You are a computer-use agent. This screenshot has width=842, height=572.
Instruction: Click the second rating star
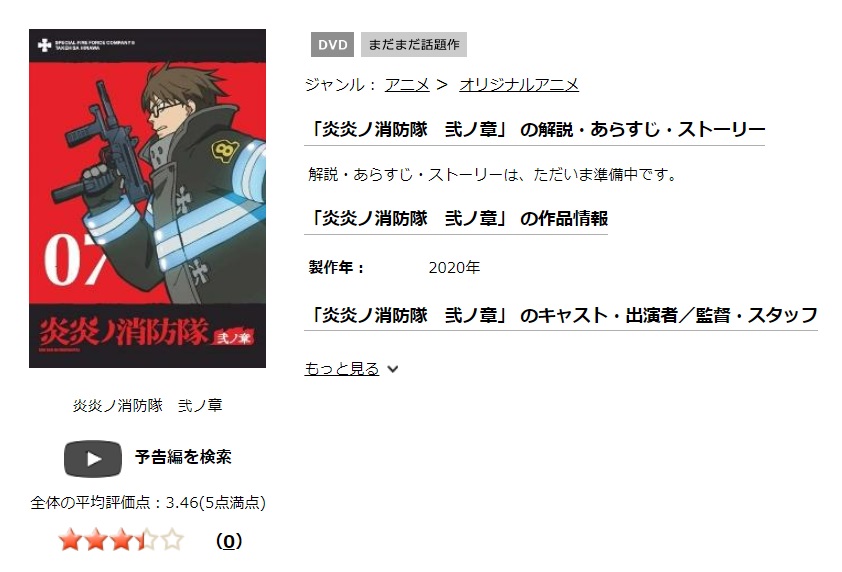pos(96,540)
